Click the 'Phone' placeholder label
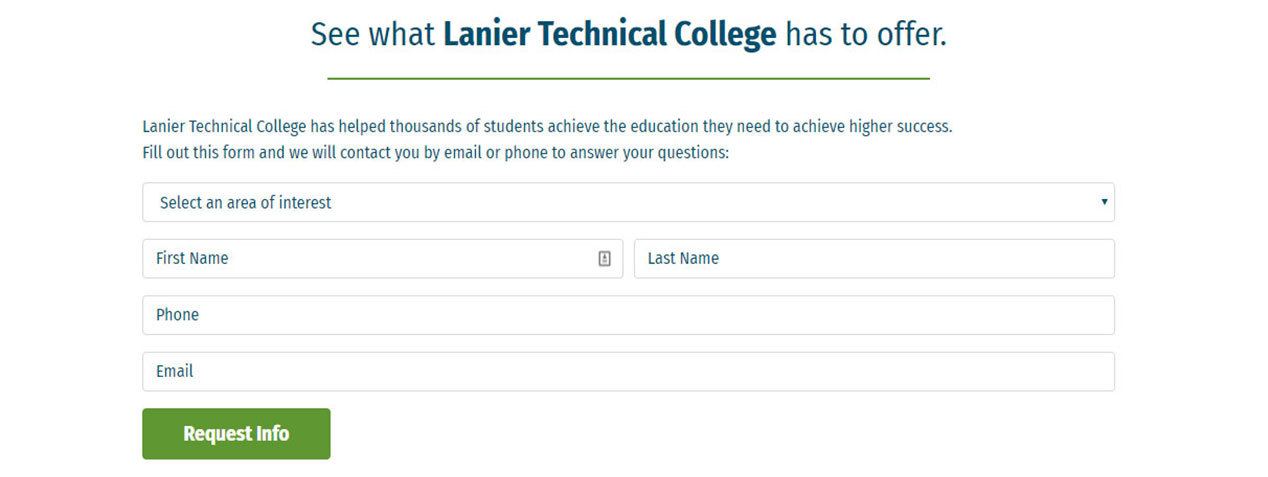1268x477 pixels. click(177, 315)
